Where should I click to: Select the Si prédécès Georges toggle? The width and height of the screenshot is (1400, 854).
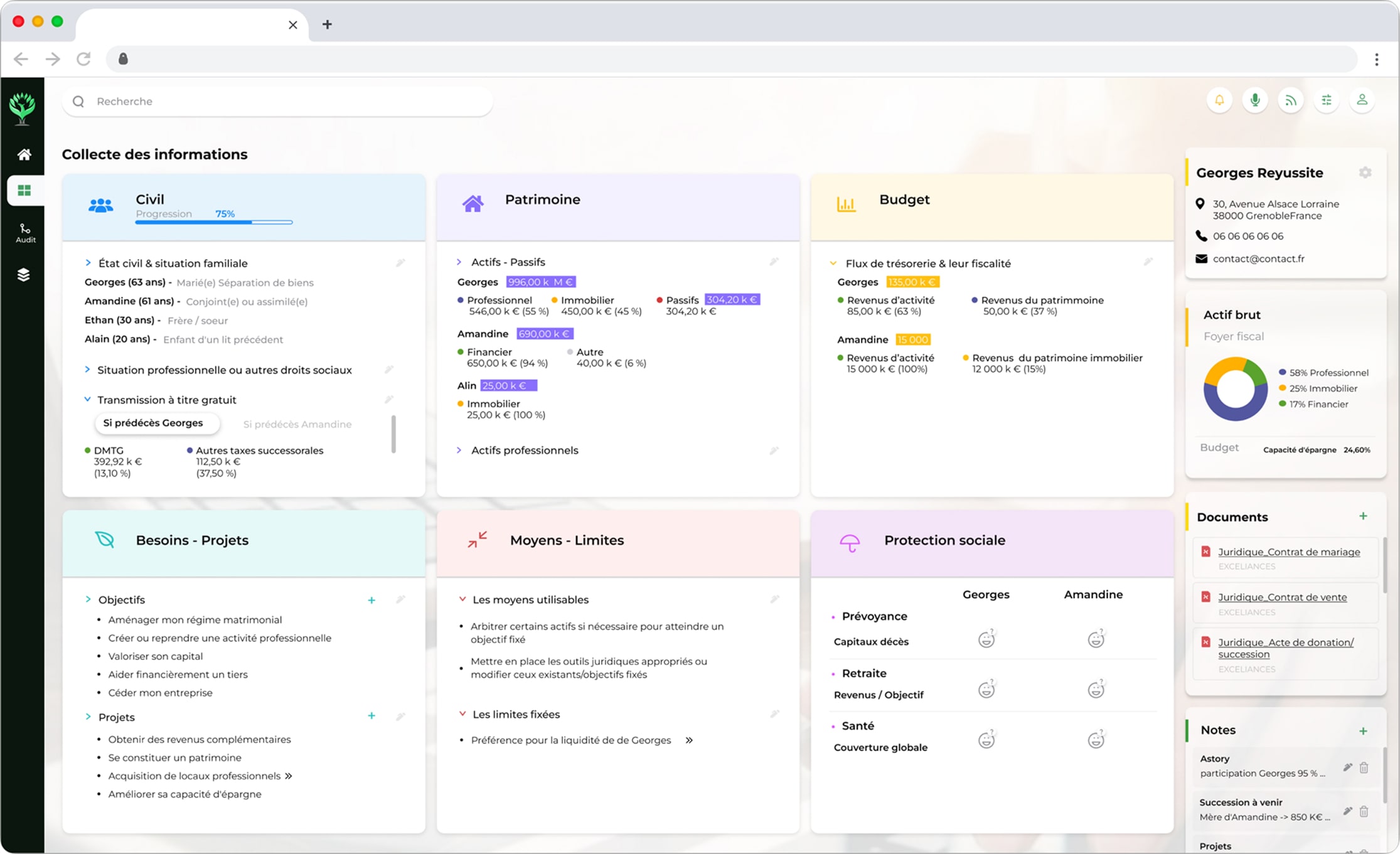pos(153,423)
